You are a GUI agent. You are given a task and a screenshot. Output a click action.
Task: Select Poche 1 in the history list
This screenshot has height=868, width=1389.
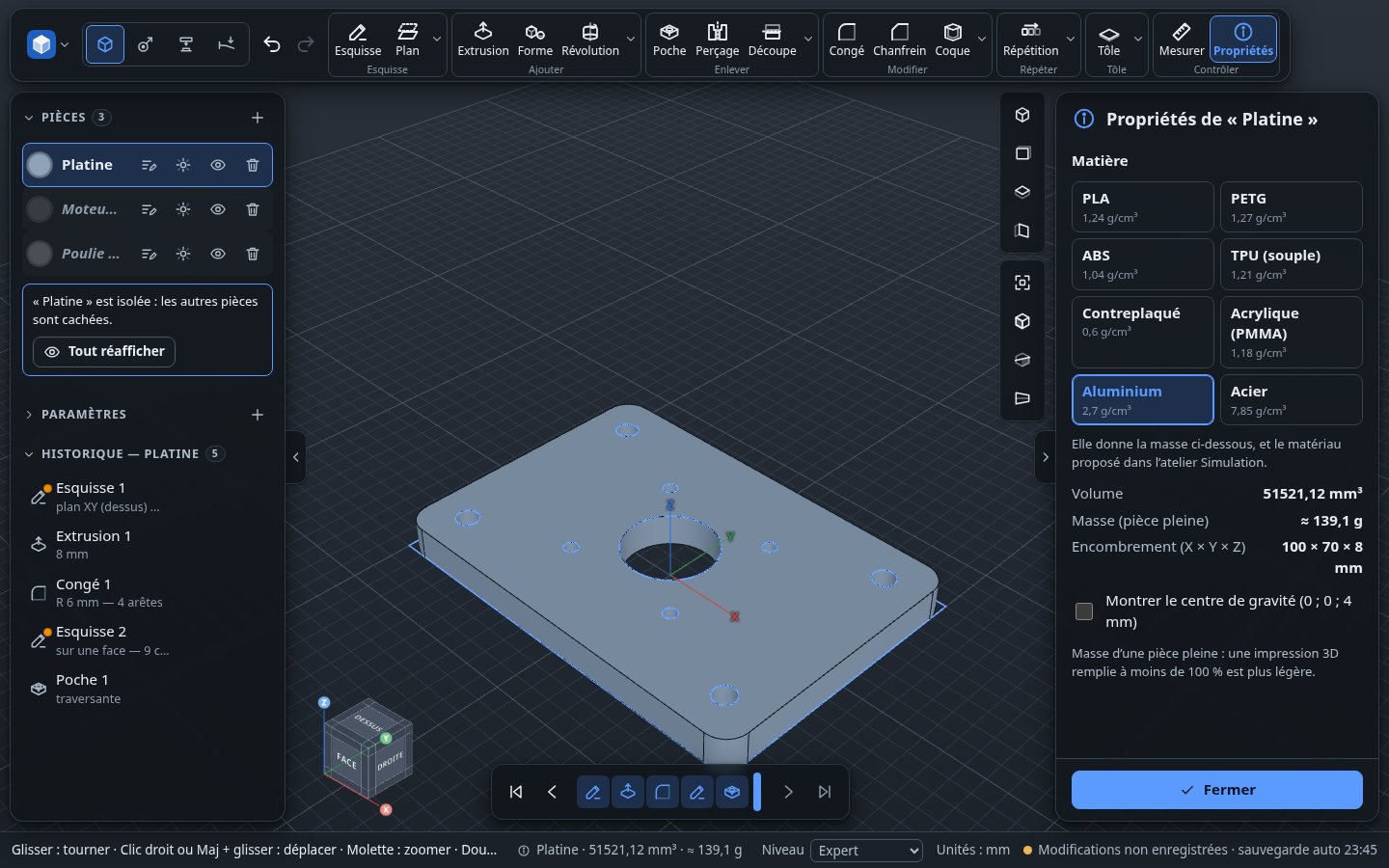[x=148, y=689]
